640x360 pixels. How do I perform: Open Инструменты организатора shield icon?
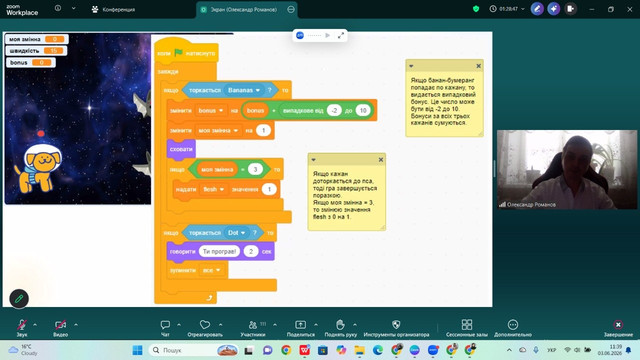[396, 324]
